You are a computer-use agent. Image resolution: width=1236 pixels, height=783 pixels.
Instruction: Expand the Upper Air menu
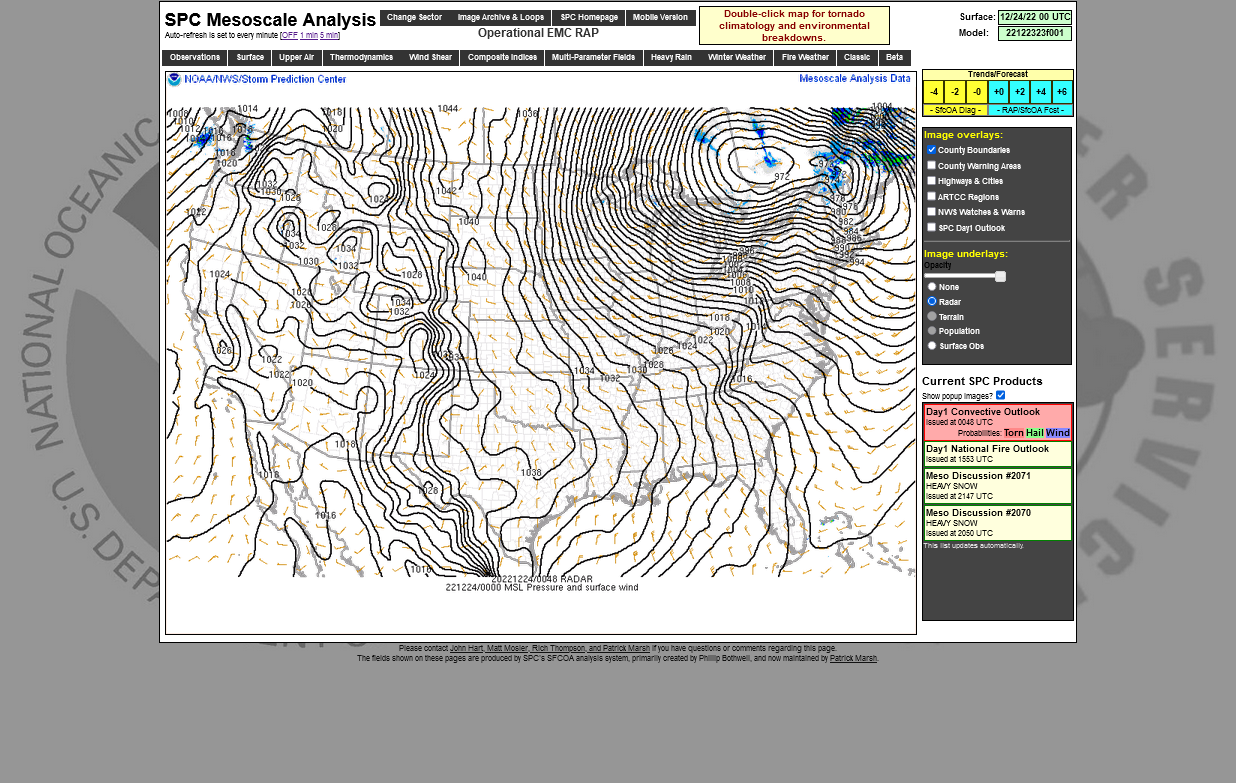point(296,58)
